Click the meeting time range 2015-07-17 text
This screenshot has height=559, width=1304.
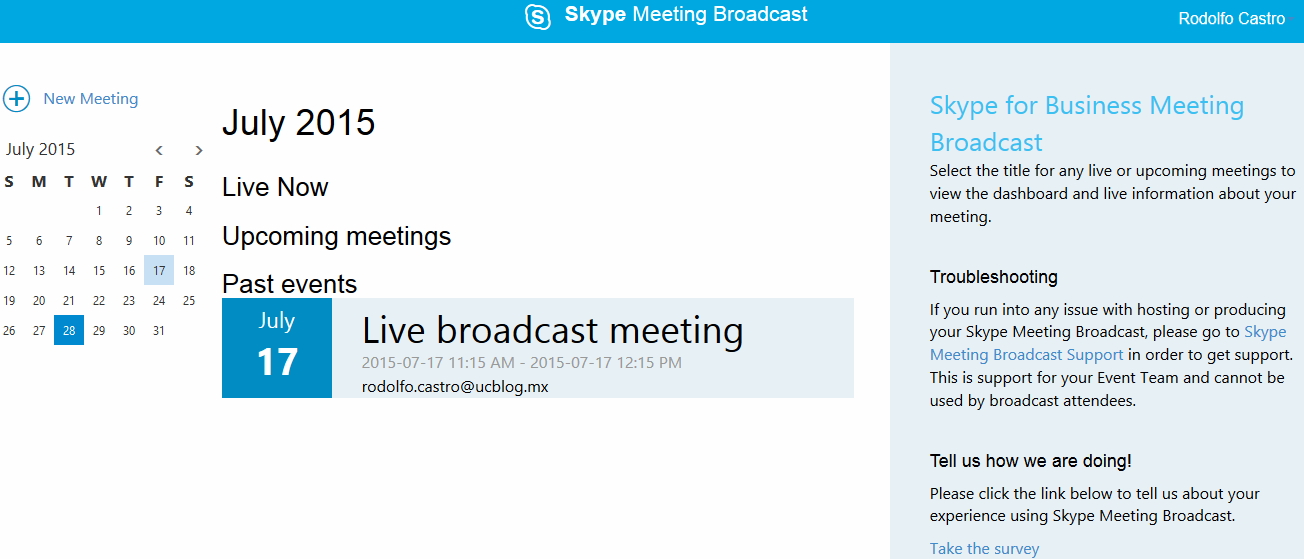coord(522,362)
